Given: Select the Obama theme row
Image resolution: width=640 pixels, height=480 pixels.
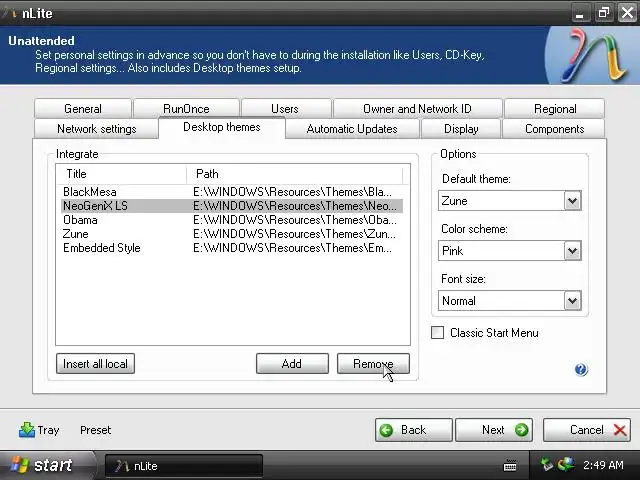Looking at the screenshot, I should [232, 220].
